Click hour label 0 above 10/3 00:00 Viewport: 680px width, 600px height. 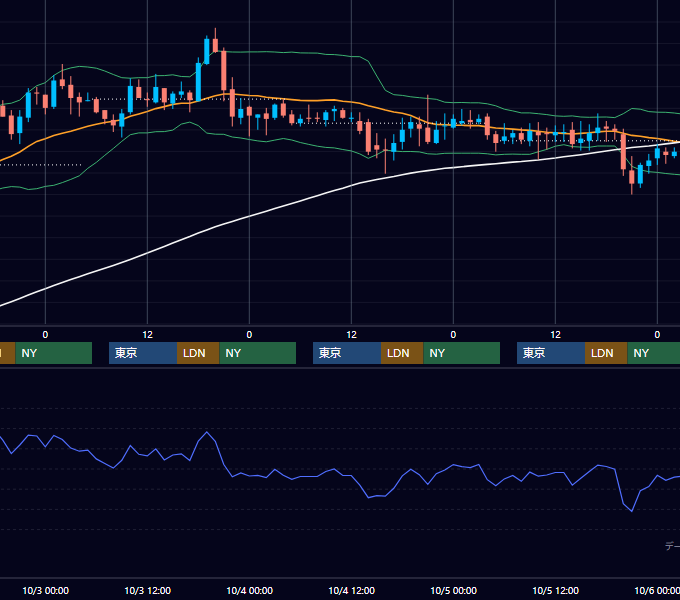pos(45,335)
